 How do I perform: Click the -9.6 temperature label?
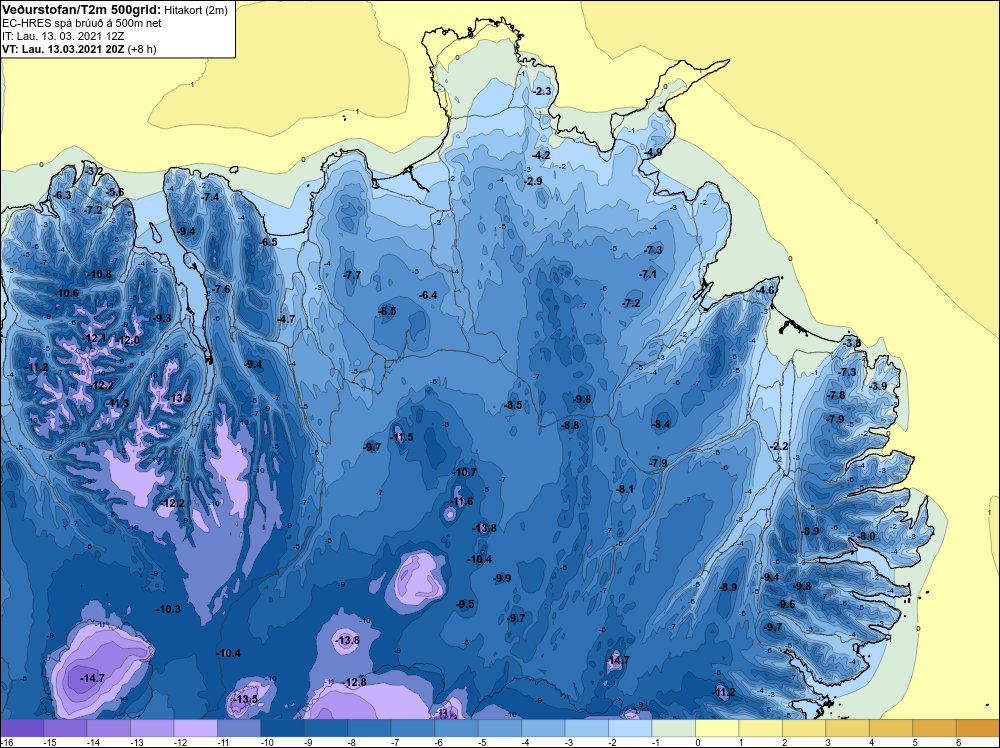(x=786, y=605)
